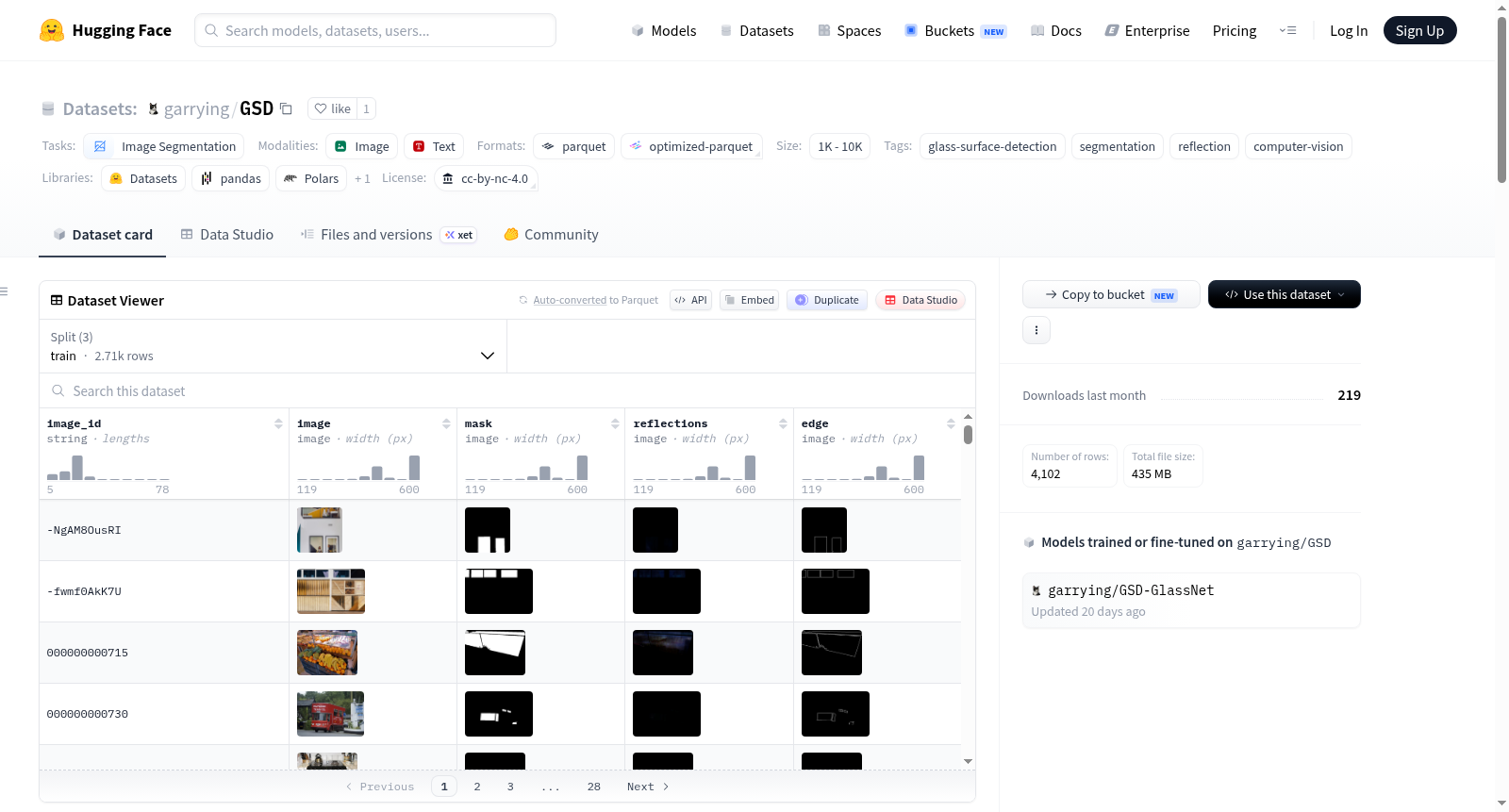Viewport: 1509px width, 812px height.
Task: Copy the dataset name with copy icon
Action: pyautogui.click(x=287, y=108)
